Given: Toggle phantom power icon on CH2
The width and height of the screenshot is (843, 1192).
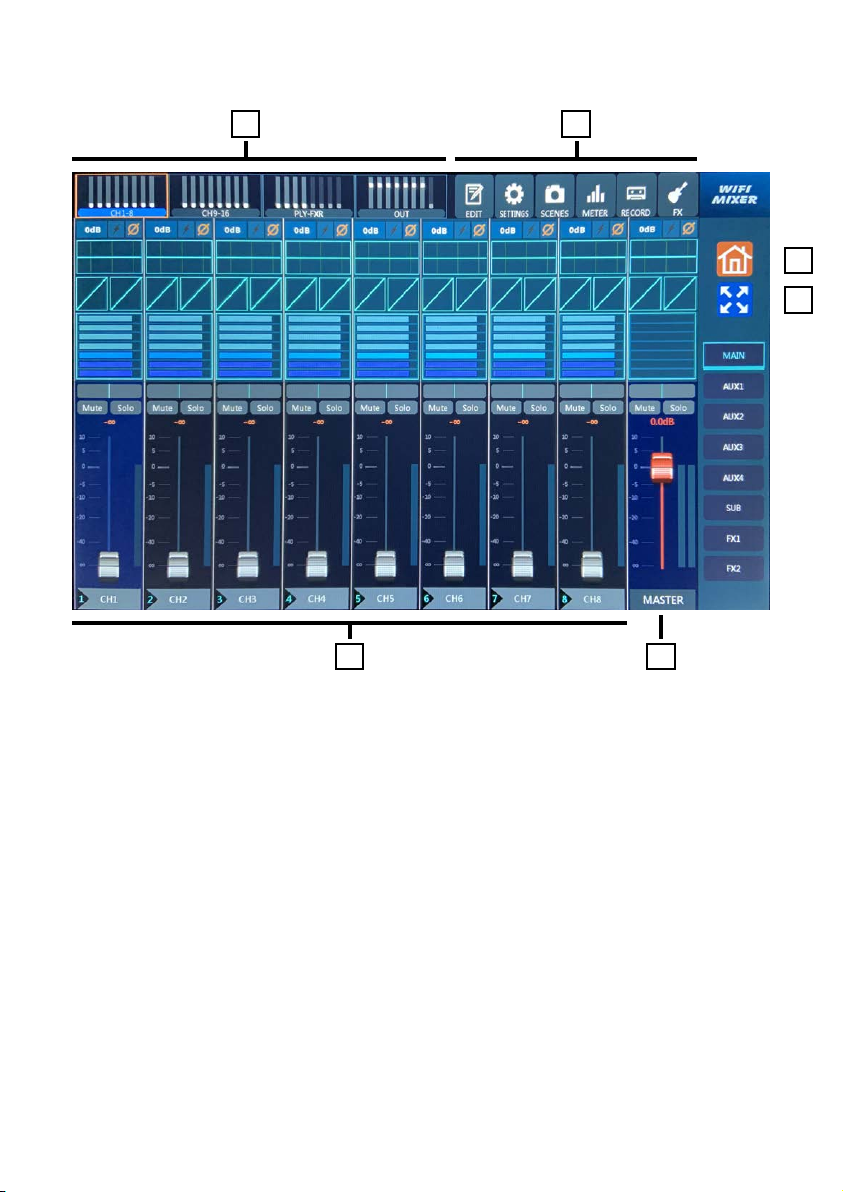Looking at the screenshot, I should pos(186,229).
